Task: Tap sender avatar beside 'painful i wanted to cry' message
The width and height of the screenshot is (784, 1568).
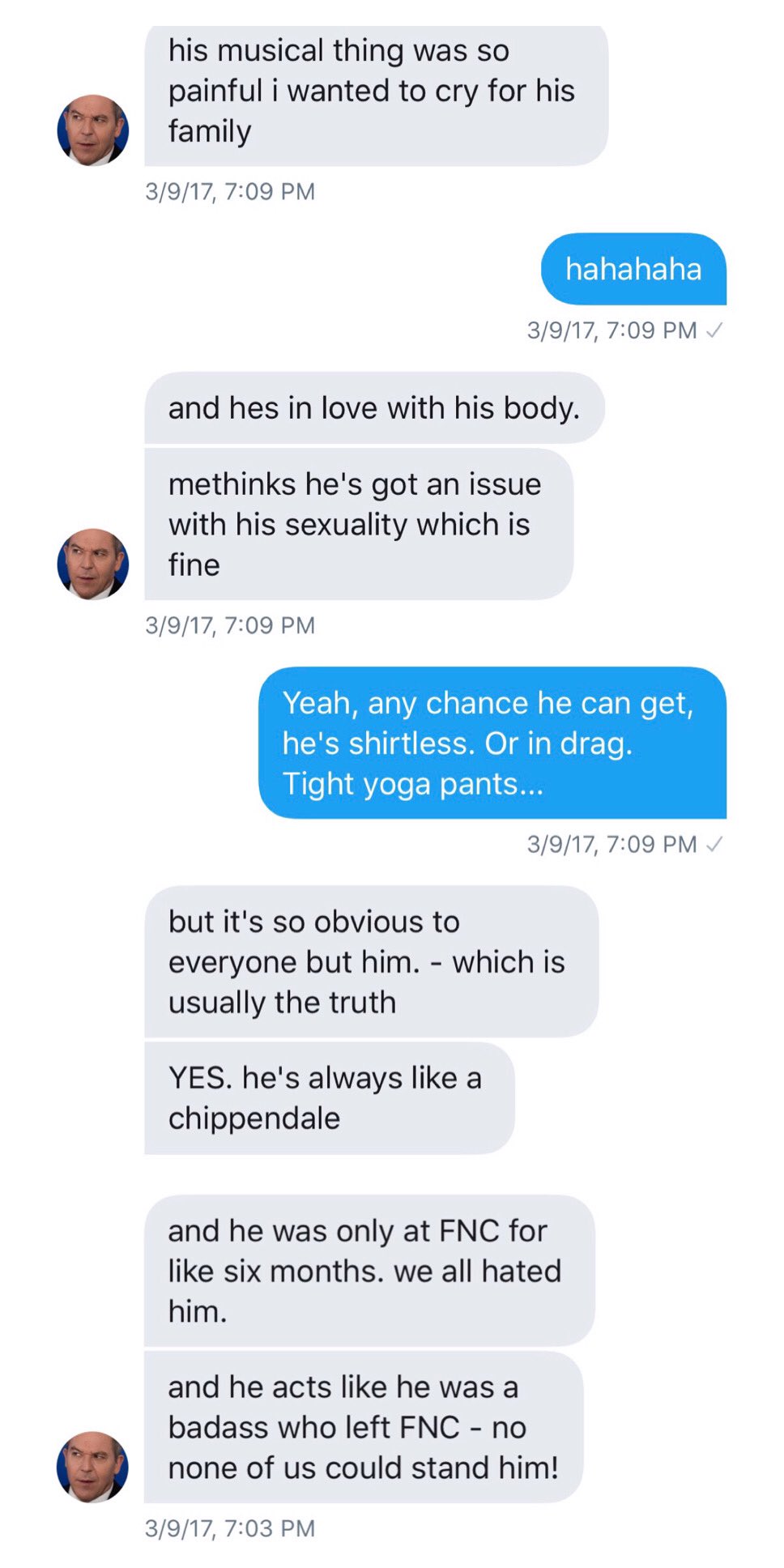Action: point(93,130)
